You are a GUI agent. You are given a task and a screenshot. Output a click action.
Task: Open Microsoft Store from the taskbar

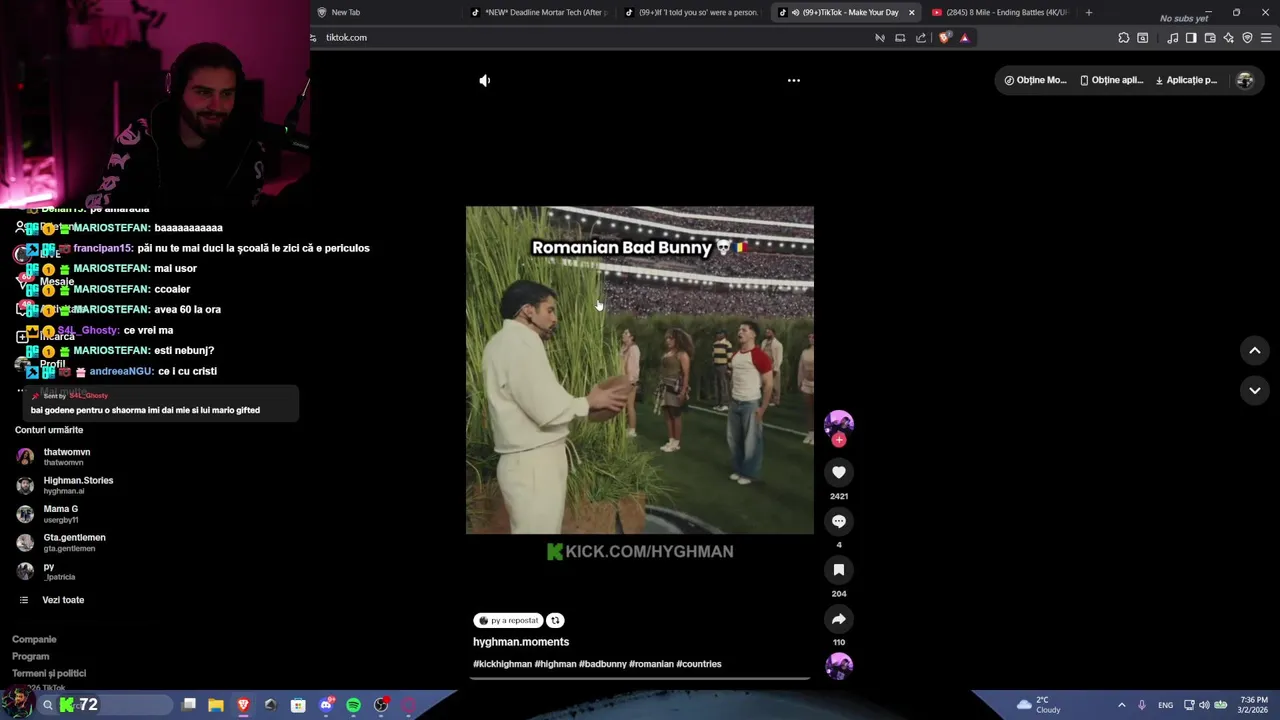click(x=298, y=705)
